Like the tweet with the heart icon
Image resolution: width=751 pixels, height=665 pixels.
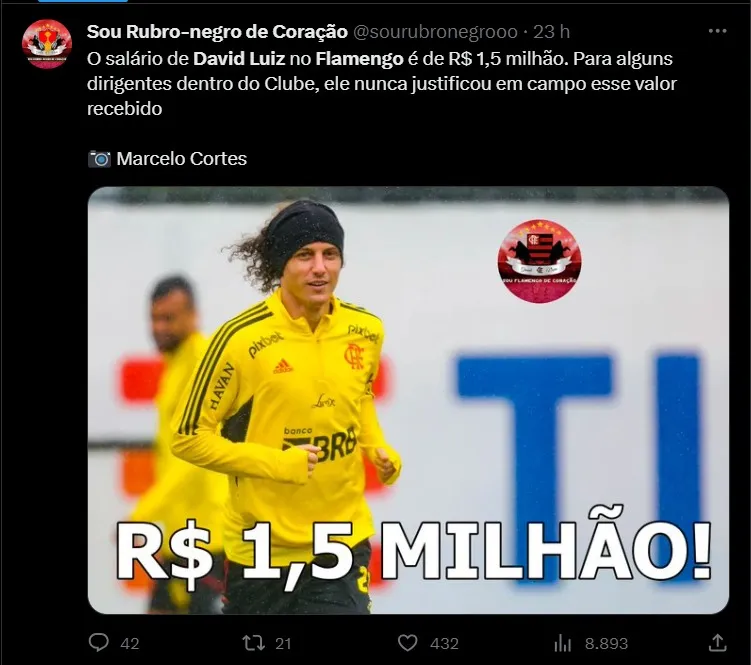click(408, 643)
